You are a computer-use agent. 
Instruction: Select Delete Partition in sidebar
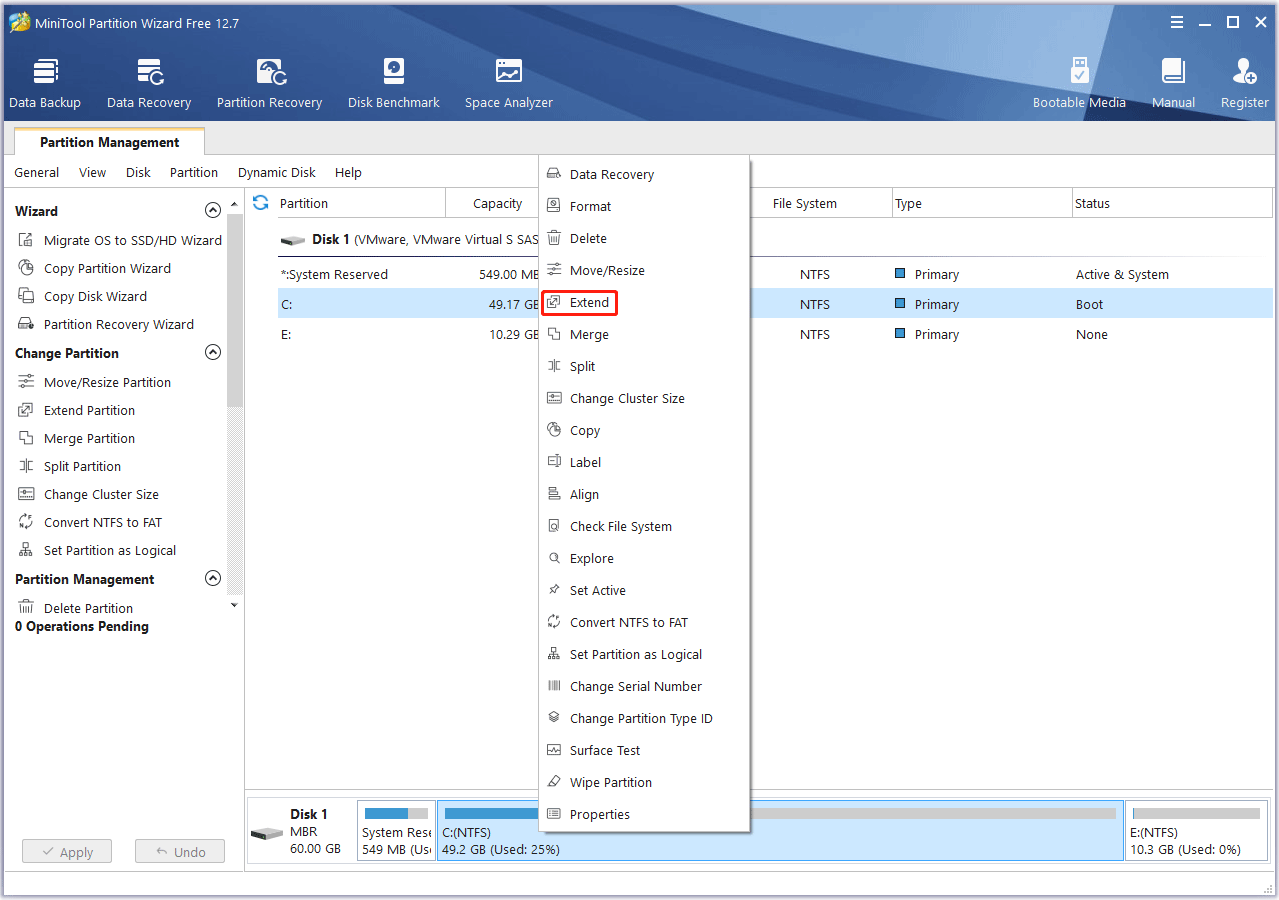tap(76, 608)
